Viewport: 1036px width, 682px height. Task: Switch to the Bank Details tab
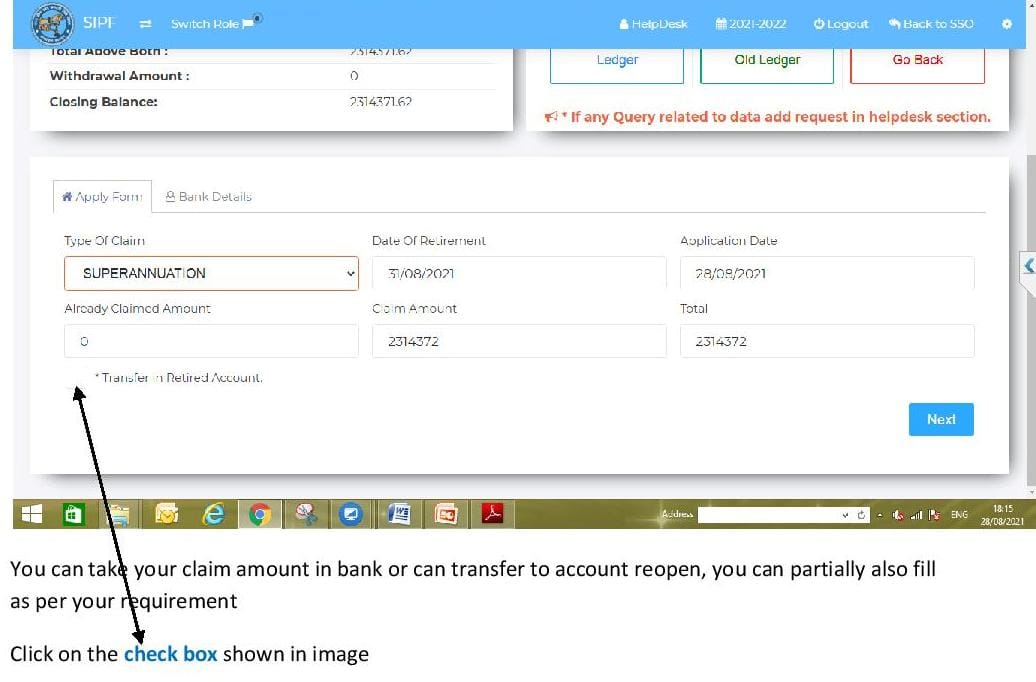coord(208,196)
